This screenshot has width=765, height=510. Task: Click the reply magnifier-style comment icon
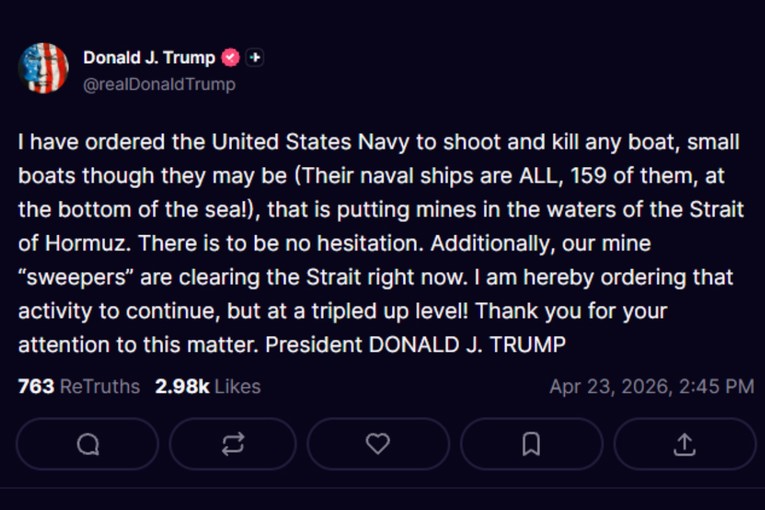pyautogui.click(x=88, y=444)
